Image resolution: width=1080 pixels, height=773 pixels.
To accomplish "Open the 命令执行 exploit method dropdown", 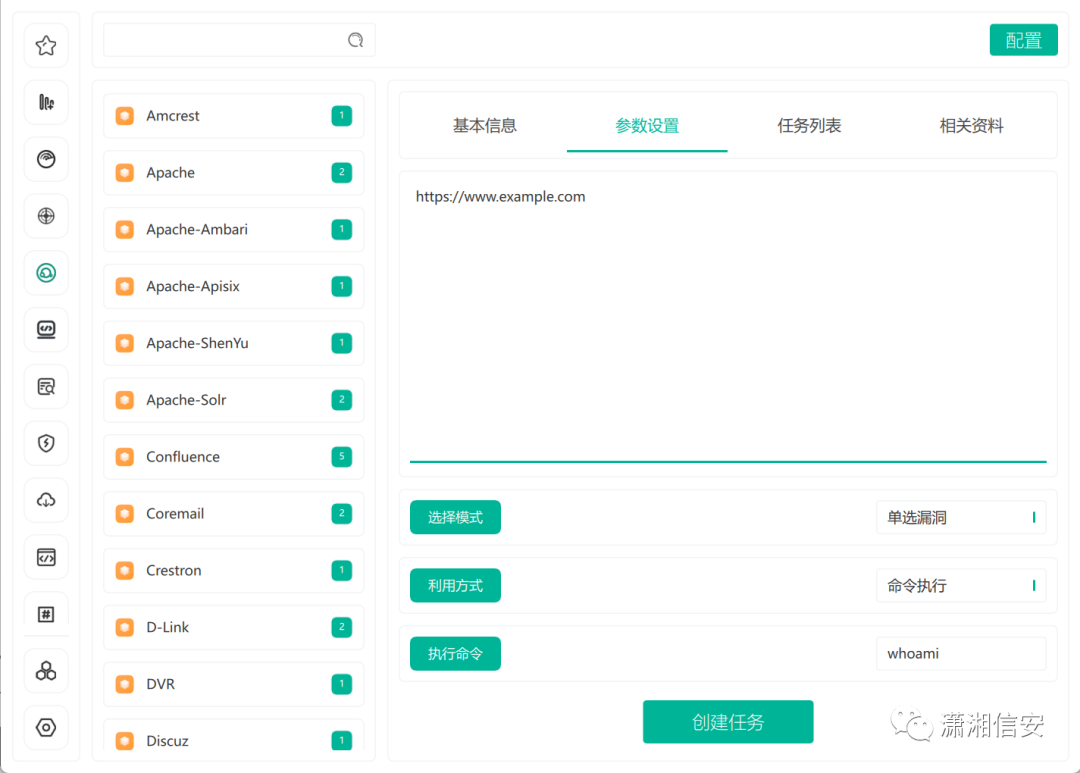I will (x=961, y=586).
